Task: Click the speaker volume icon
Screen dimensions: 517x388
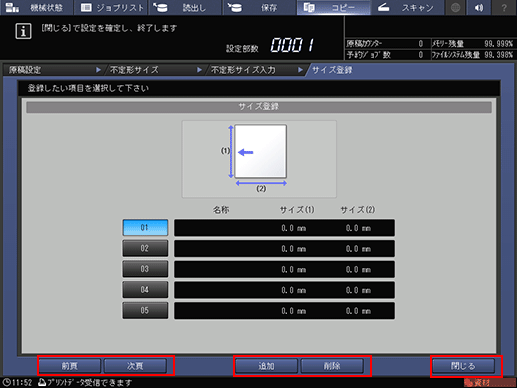Action: (x=479, y=7)
